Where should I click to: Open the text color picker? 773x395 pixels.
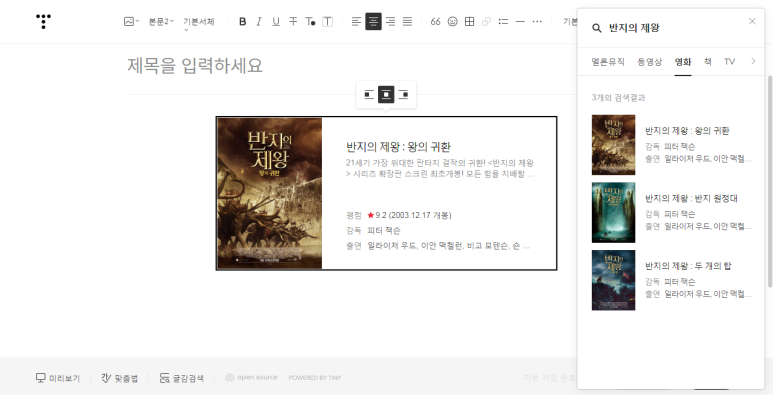coord(310,22)
